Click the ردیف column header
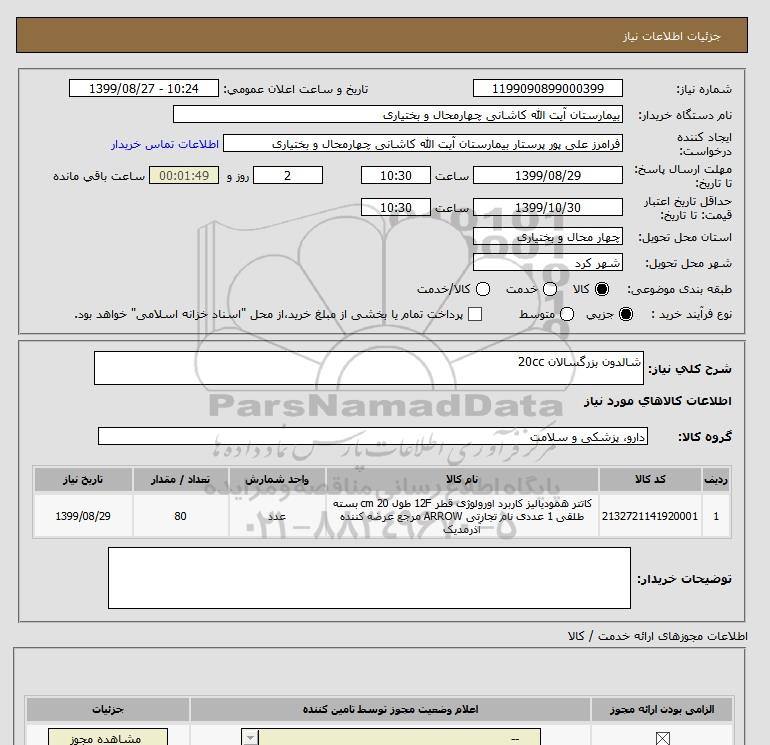770x745 pixels. click(x=716, y=479)
